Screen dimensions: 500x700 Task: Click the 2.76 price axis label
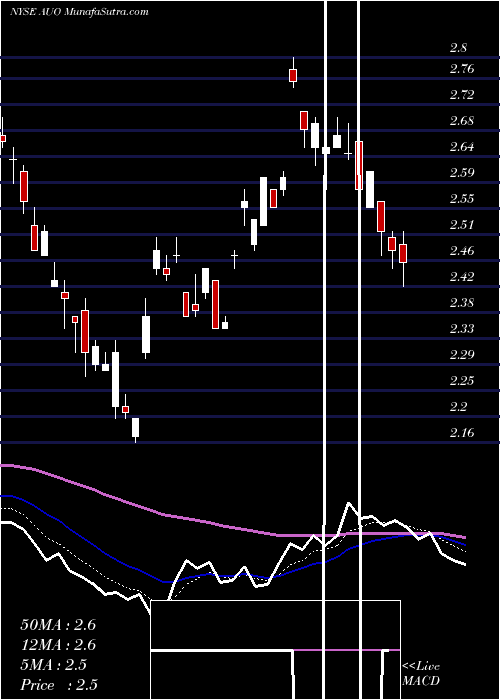pos(462,69)
